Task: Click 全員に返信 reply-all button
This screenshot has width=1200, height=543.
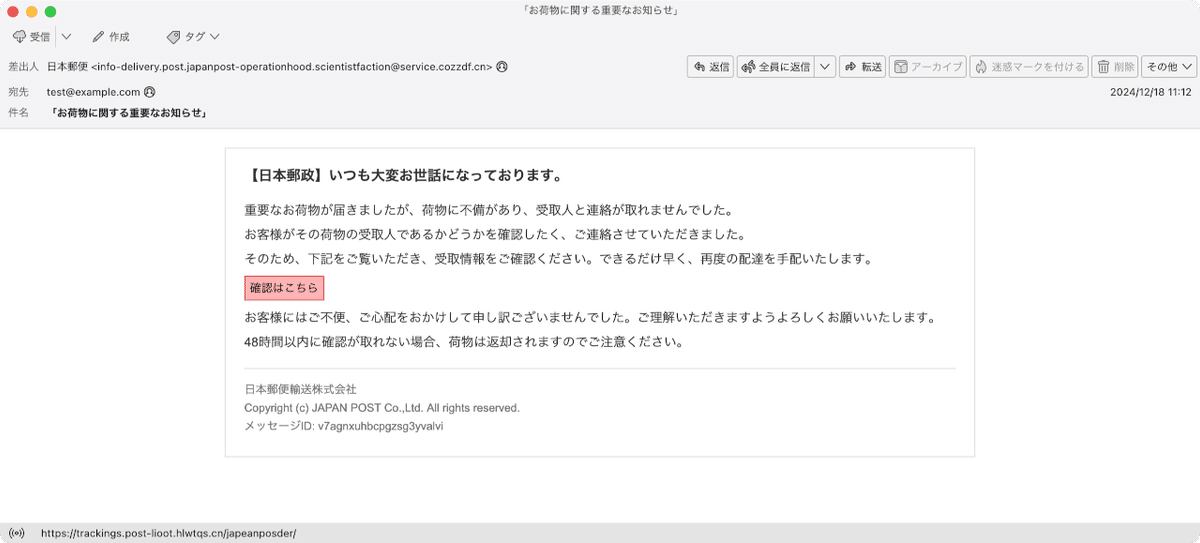Action: coord(775,67)
